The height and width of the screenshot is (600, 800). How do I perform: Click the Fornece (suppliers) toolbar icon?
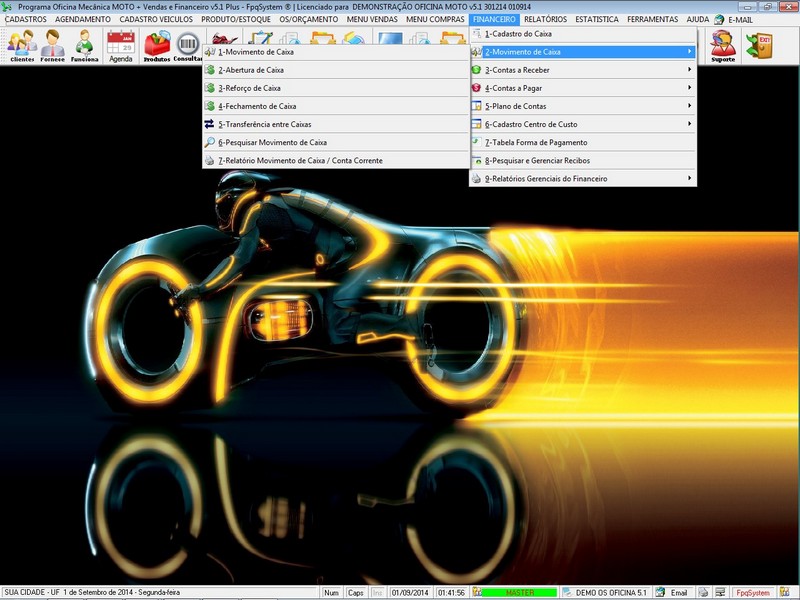pos(52,45)
